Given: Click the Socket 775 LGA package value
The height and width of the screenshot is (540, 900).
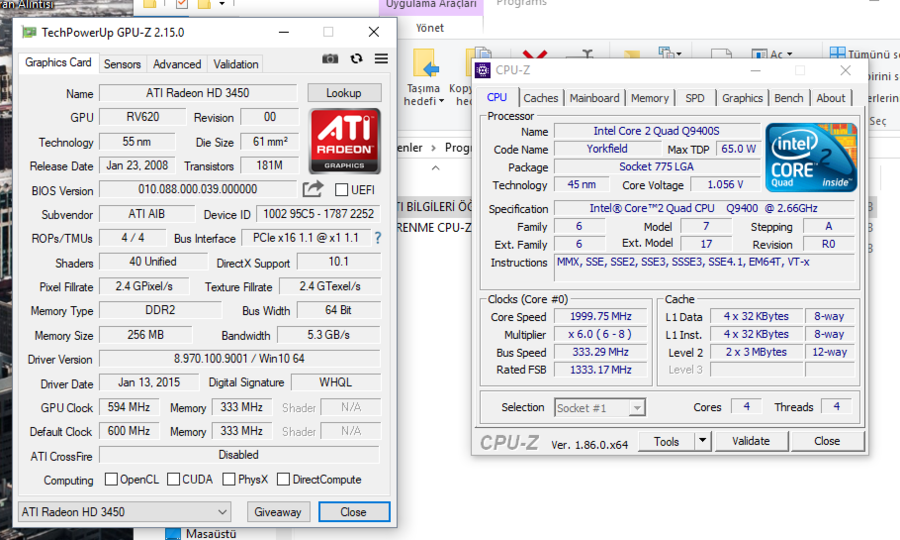Looking at the screenshot, I should click(657, 167).
